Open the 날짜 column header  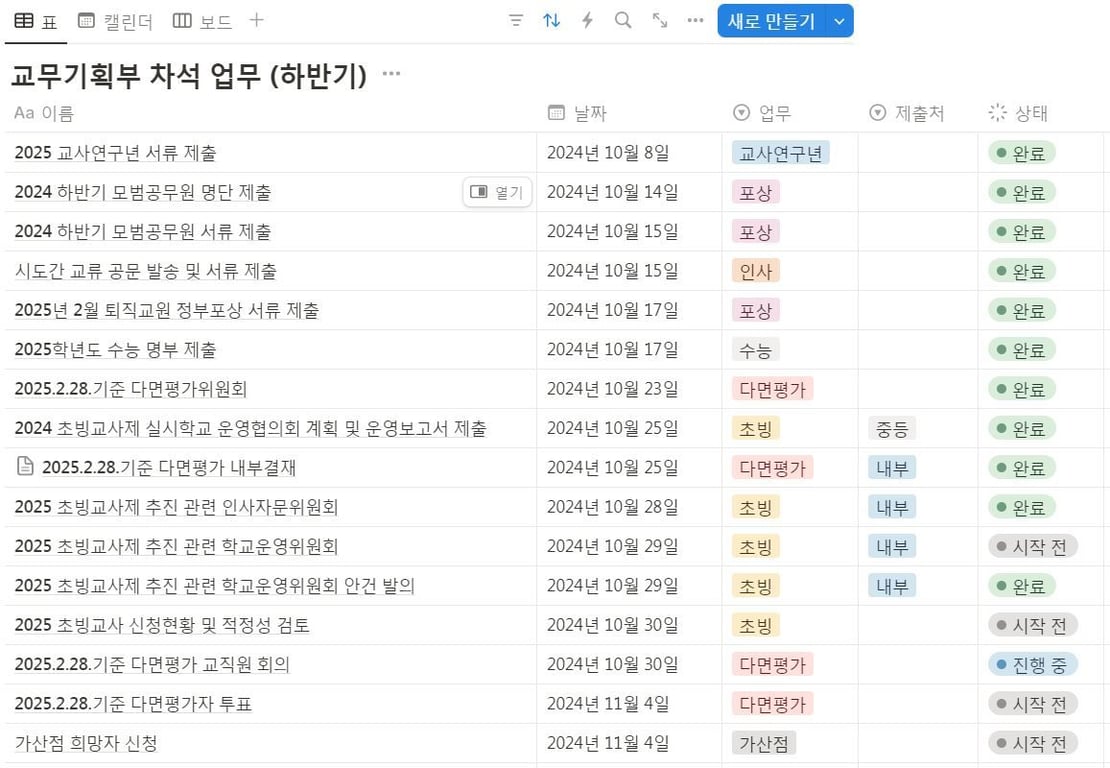[578, 113]
